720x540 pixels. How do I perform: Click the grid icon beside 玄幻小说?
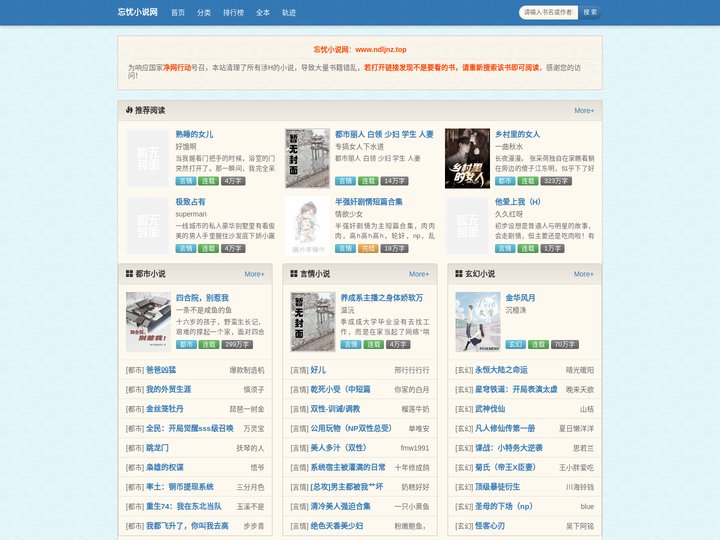[459, 274]
